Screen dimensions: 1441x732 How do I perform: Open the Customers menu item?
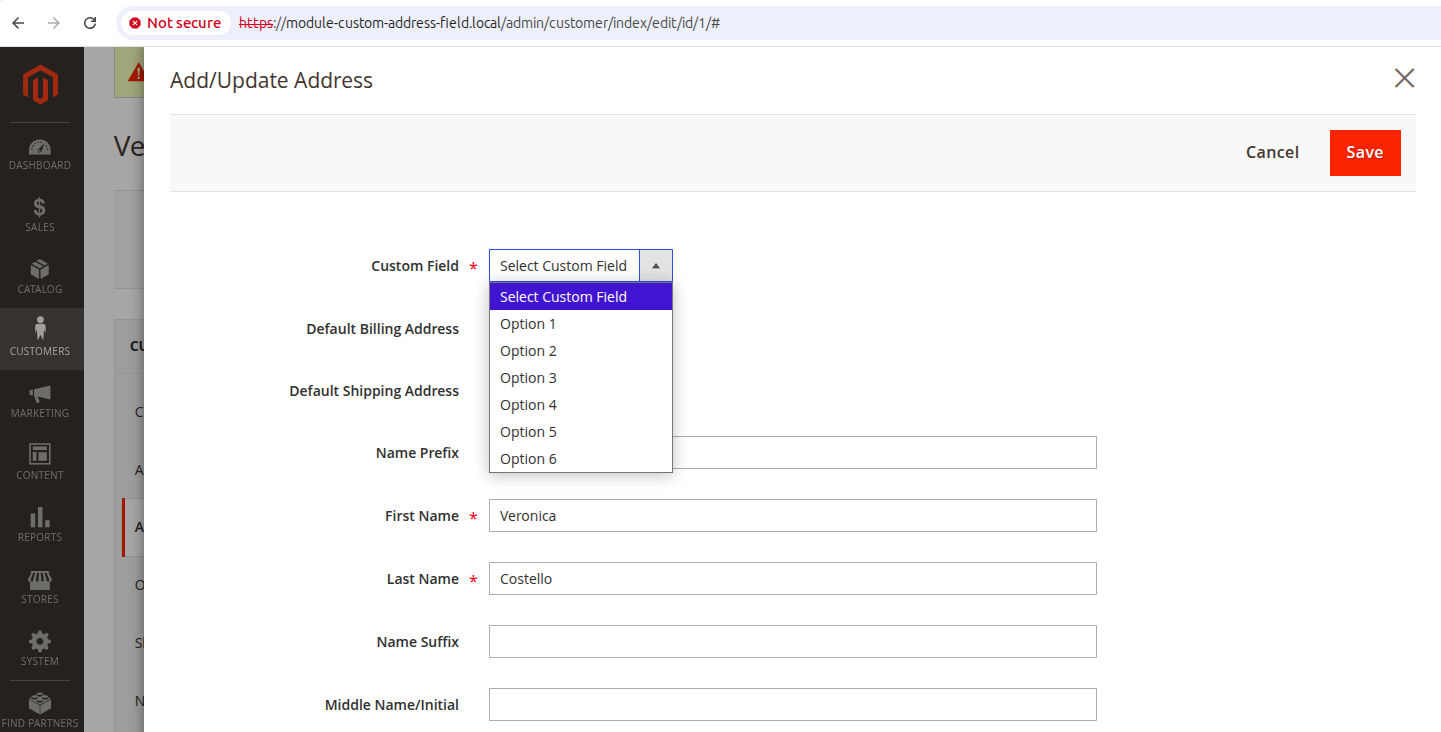(x=40, y=339)
